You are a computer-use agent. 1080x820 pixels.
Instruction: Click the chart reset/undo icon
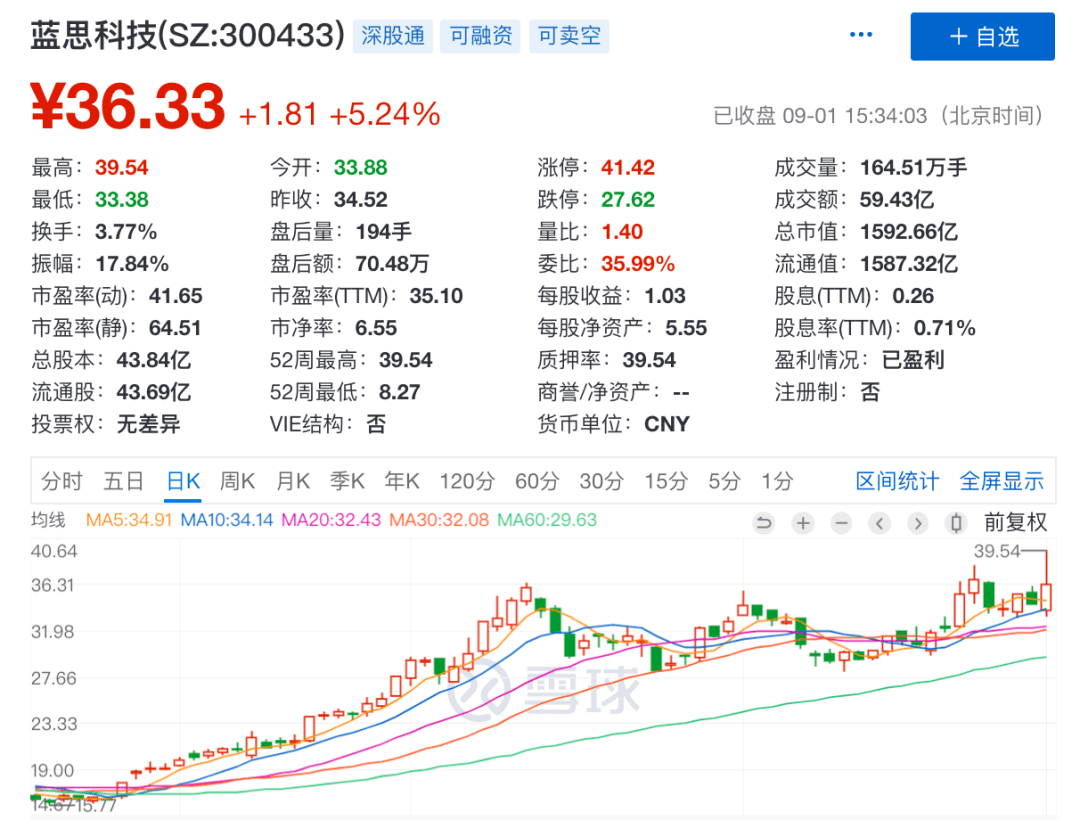[764, 523]
